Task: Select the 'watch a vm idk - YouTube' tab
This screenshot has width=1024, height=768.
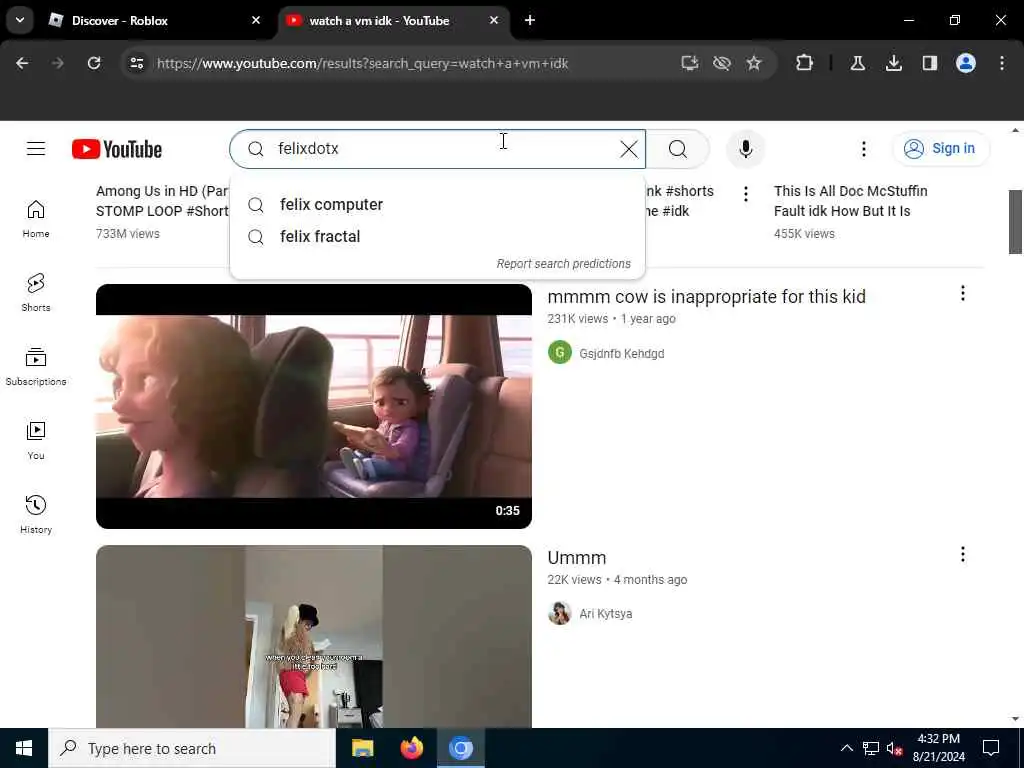Action: coord(394,20)
